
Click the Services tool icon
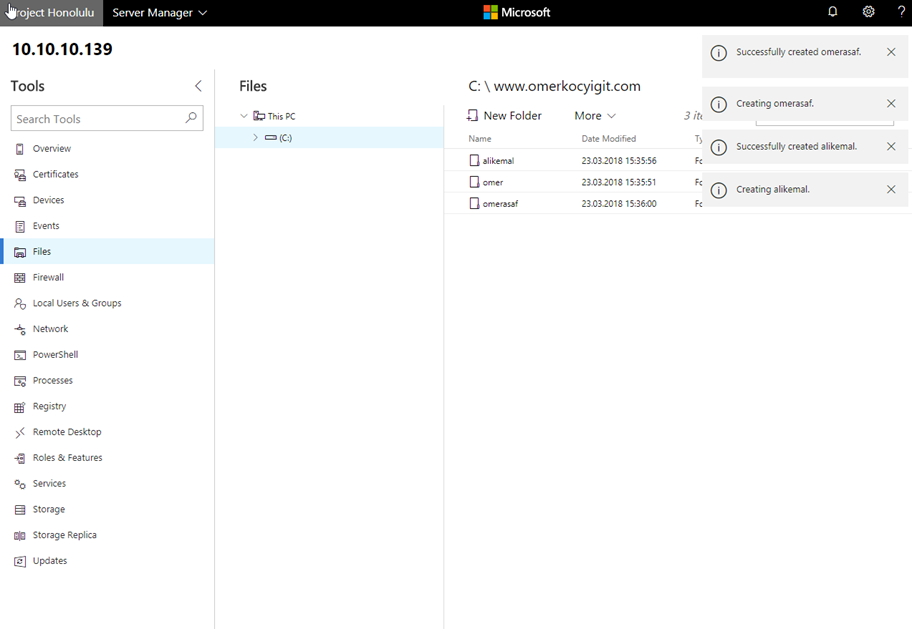coord(20,484)
